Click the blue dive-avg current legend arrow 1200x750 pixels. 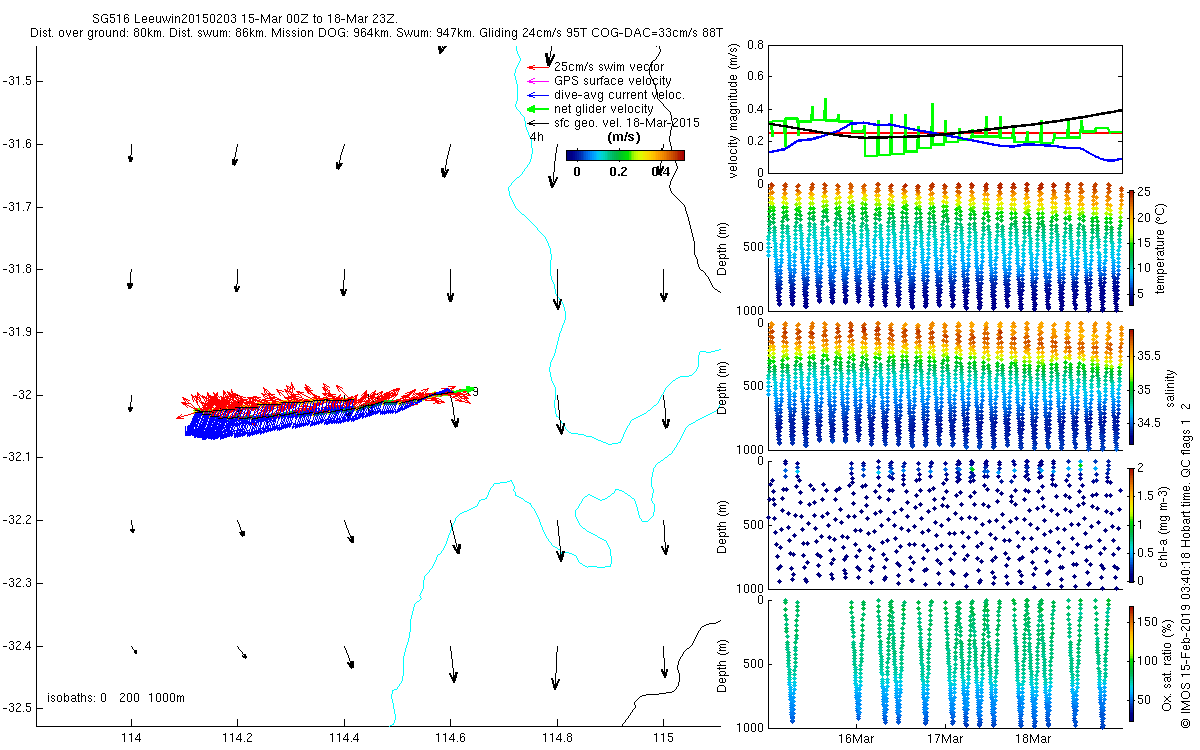[540, 95]
